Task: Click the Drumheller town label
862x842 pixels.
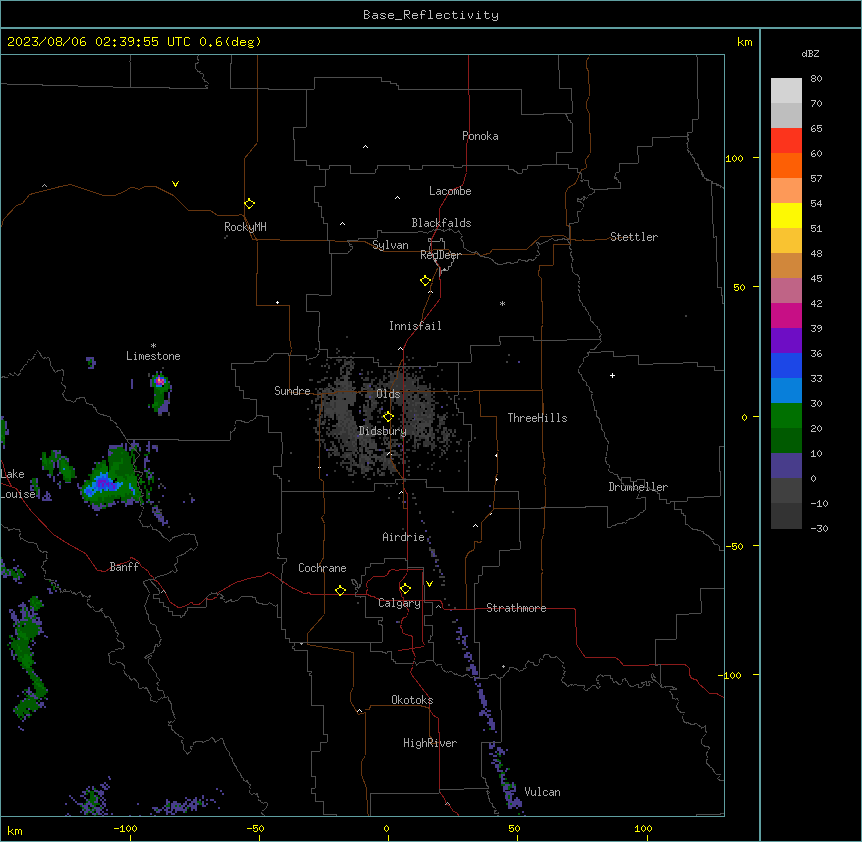Action: coord(638,487)
